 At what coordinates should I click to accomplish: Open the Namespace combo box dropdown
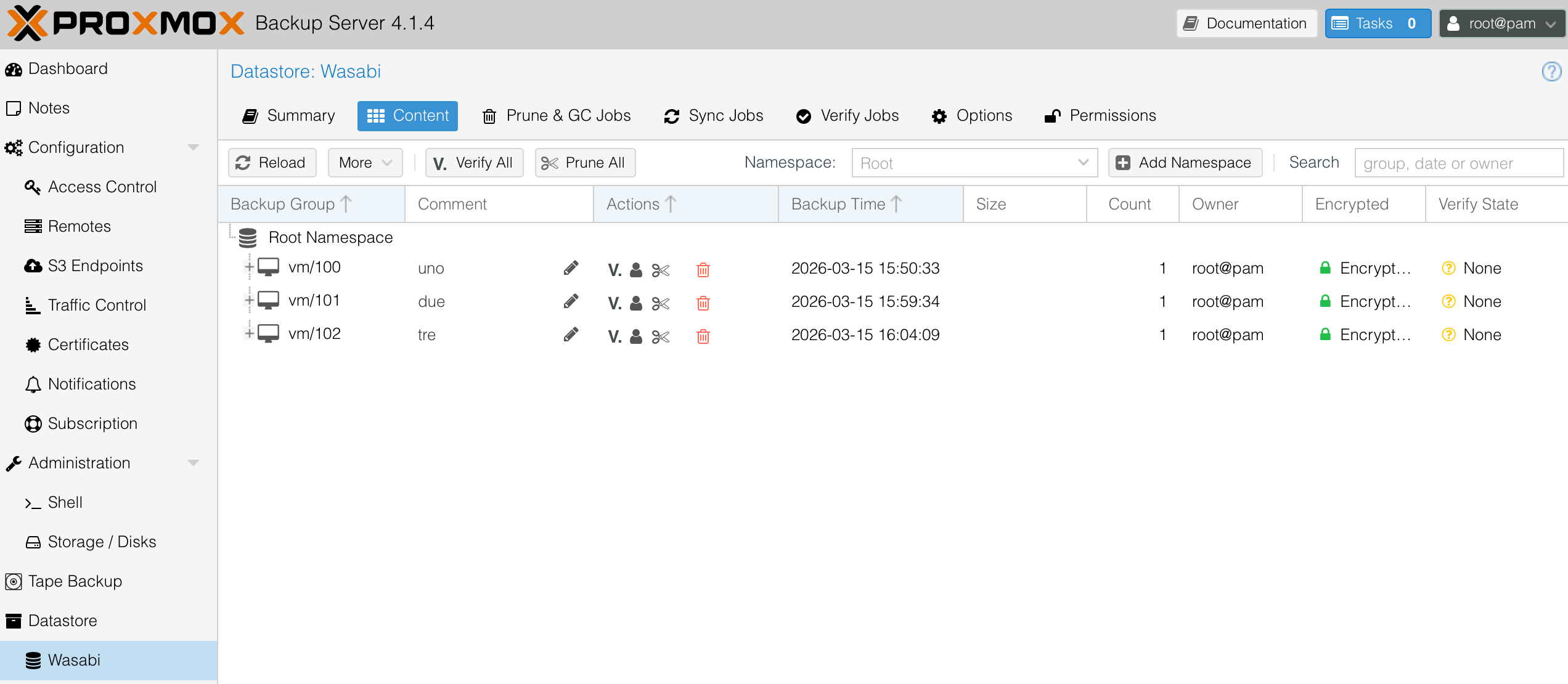(1083, 163)
